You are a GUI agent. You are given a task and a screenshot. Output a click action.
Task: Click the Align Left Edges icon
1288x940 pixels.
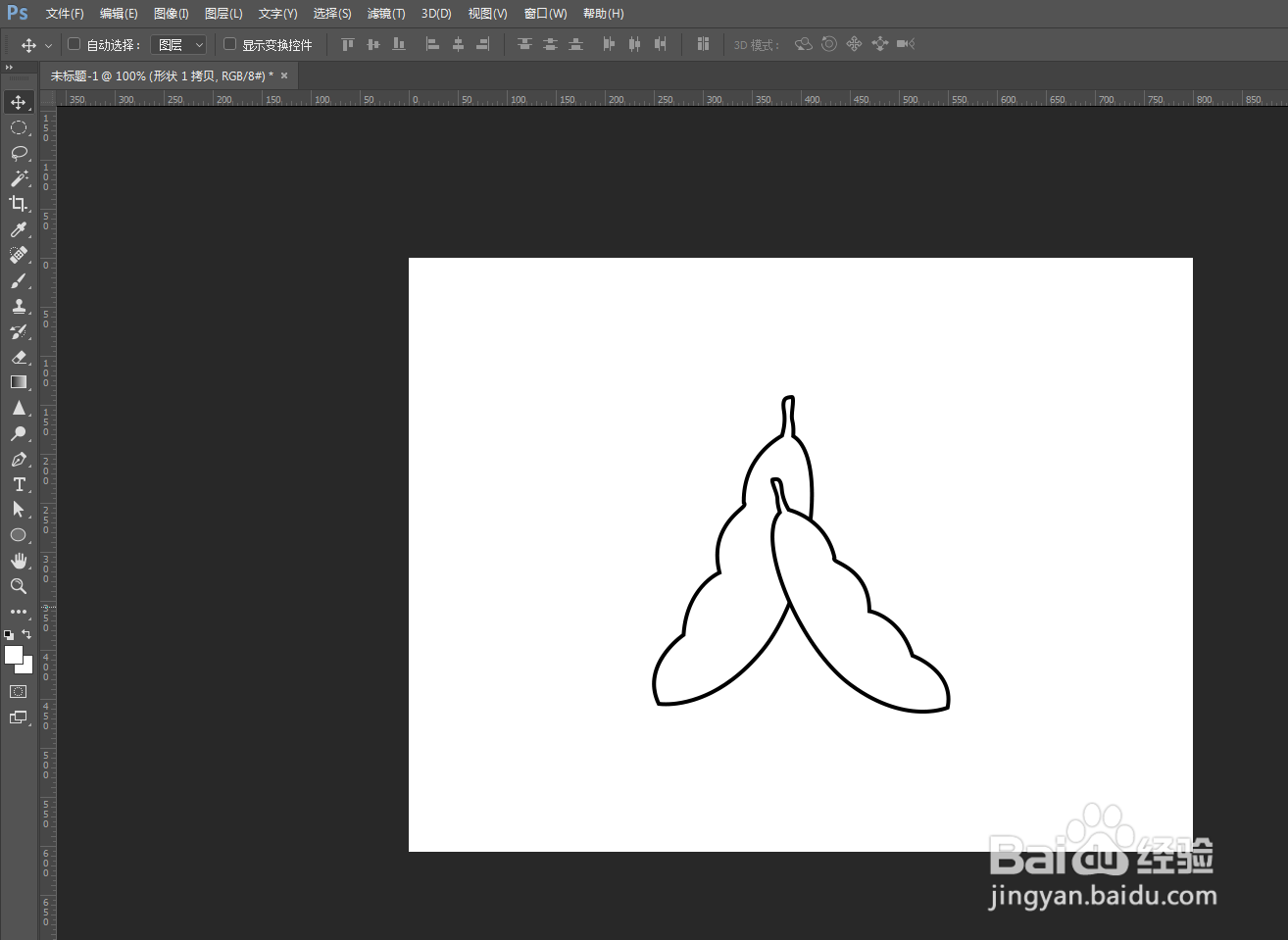pyautogui.click(x=432, y=44)
